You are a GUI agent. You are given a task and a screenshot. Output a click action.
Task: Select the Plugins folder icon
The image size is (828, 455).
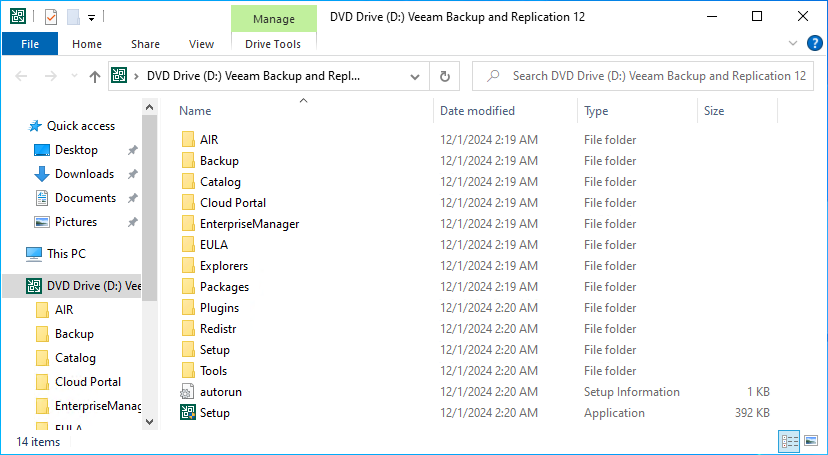[x=188, y=308]
